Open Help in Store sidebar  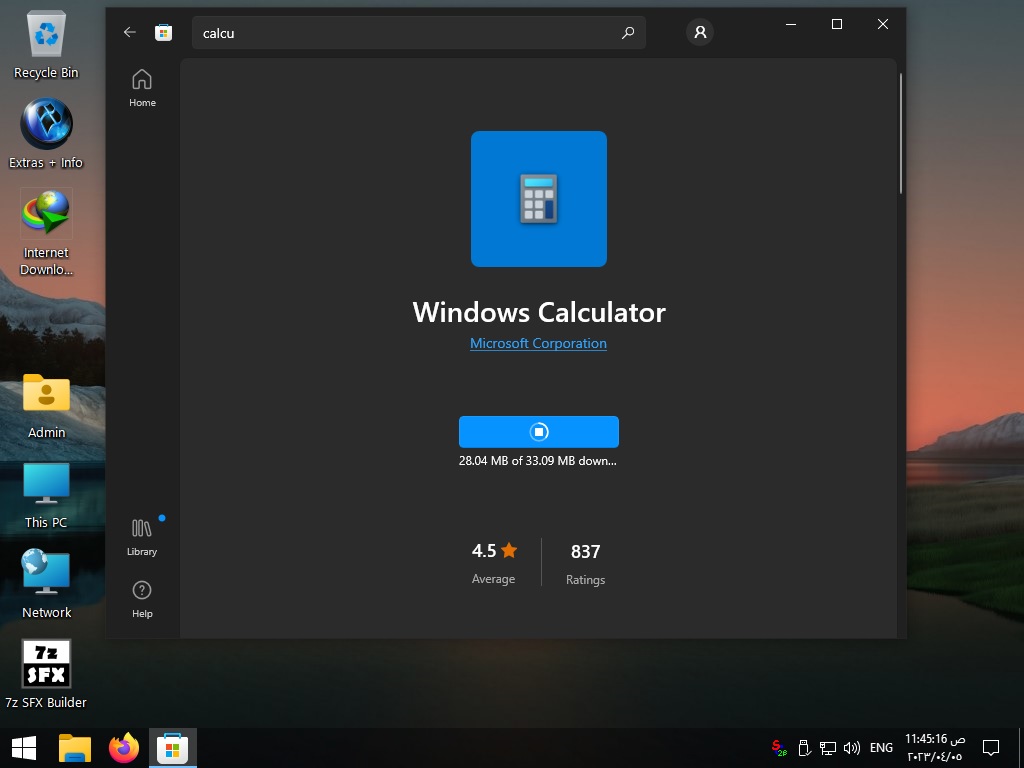pos(142,600)
